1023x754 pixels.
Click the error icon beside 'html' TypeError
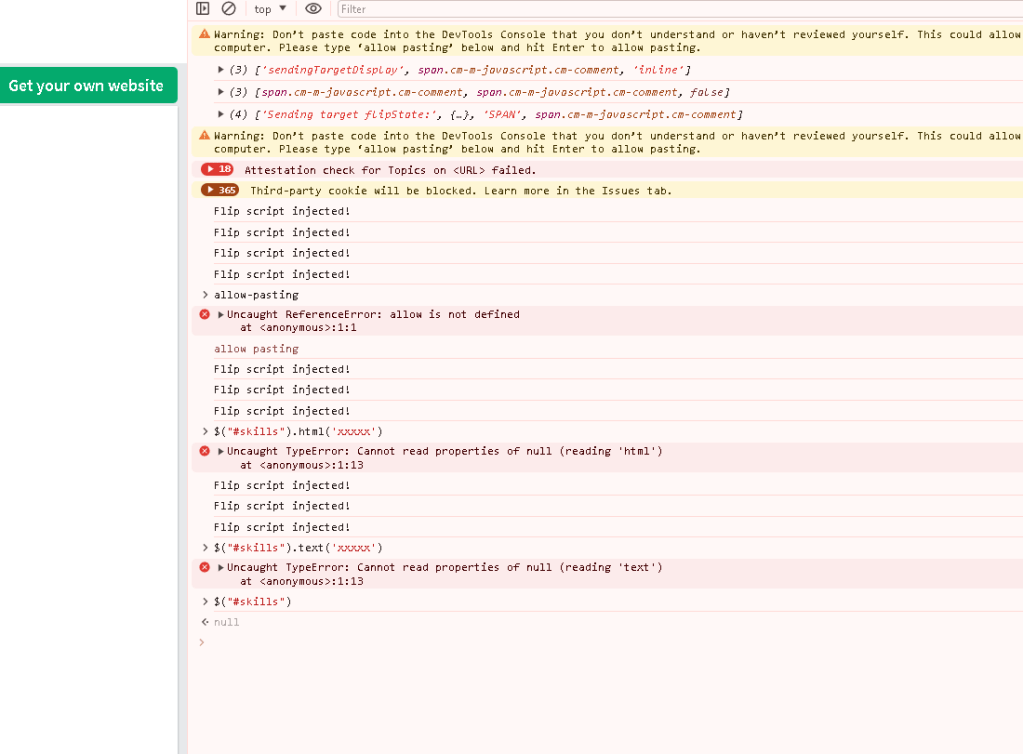pyautogui.click(x=204, y=451)
